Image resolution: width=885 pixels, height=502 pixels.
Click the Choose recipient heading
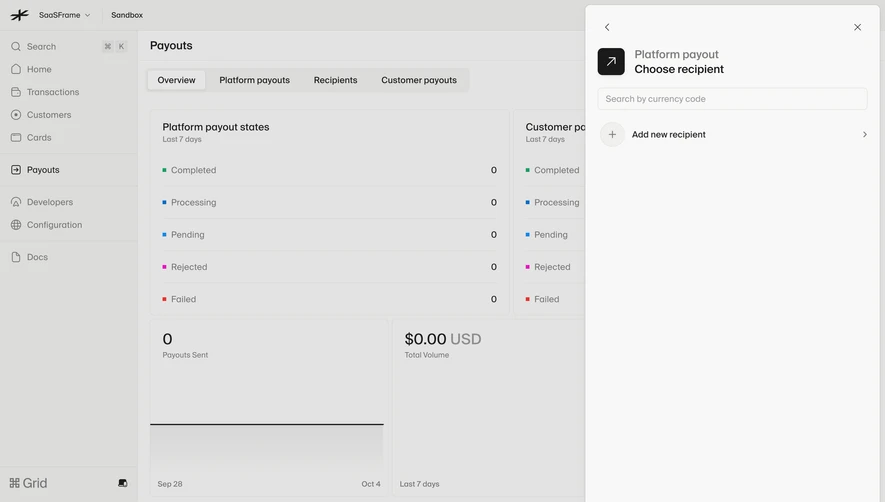click(x=679, y=69)
